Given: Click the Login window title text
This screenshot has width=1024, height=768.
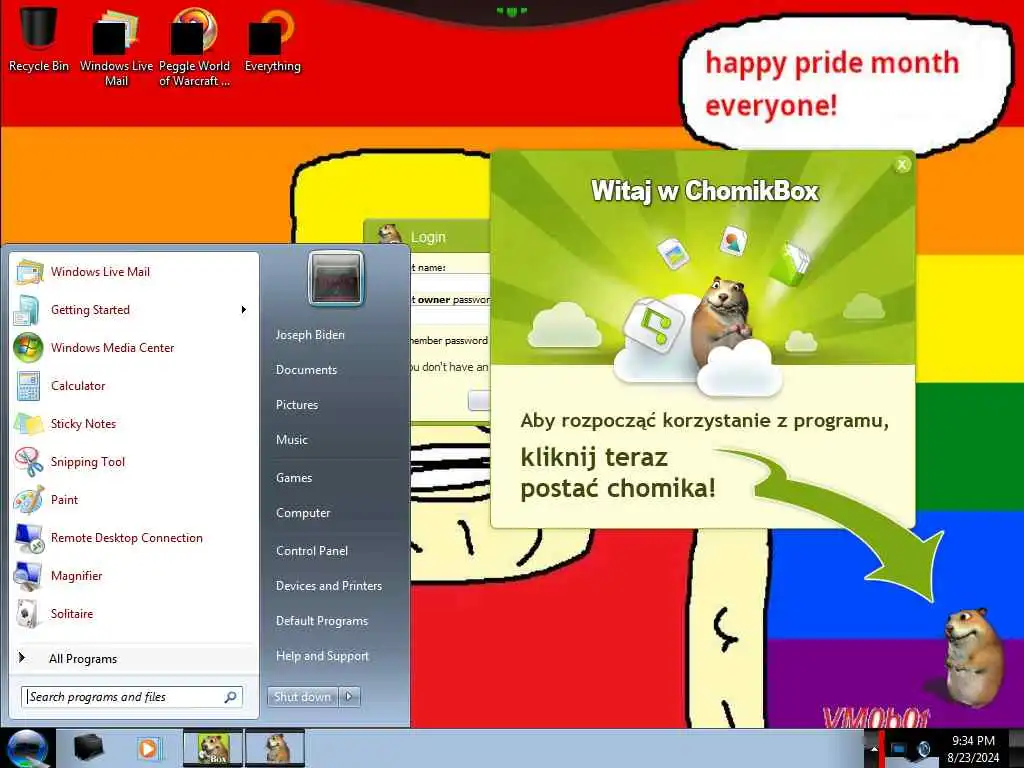Looking at the screenshot, I should (428, 237).
